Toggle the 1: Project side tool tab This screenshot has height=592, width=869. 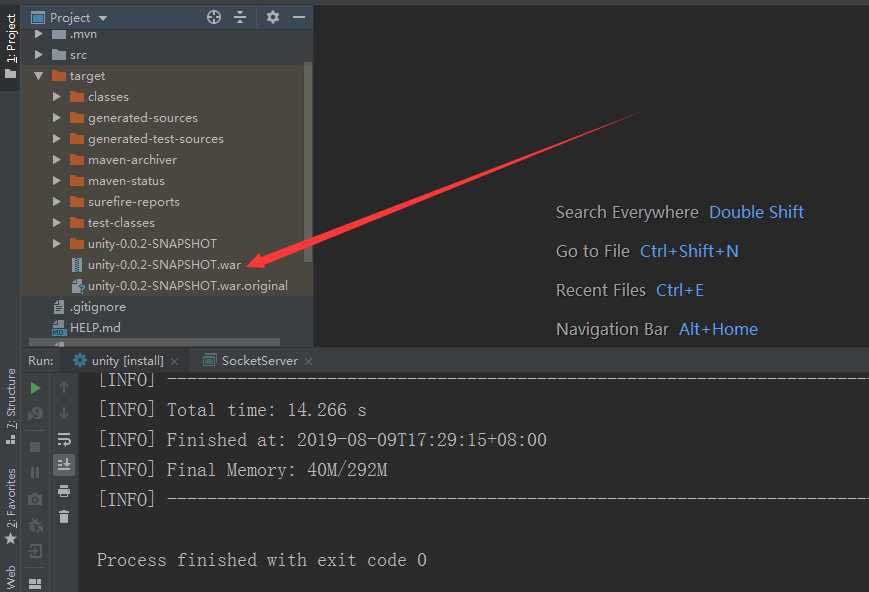pyautogui.click(x=11, y=47)
